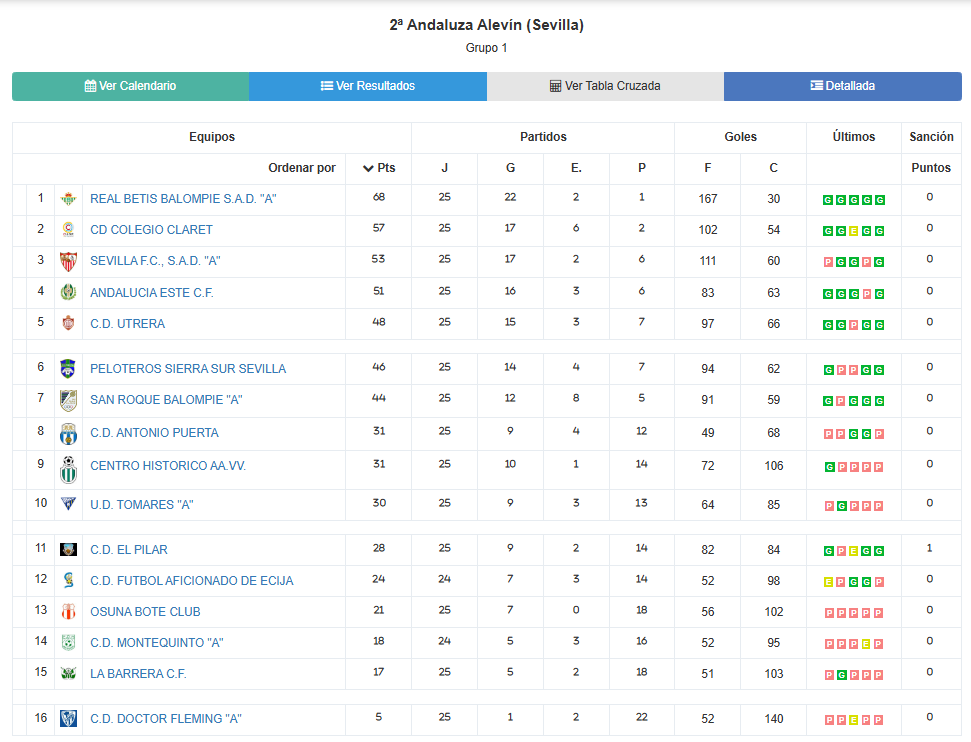This screenshot has width=971, height=742.
Task: Click the list icon in Ver Resultados
Action: coord(326,86)
